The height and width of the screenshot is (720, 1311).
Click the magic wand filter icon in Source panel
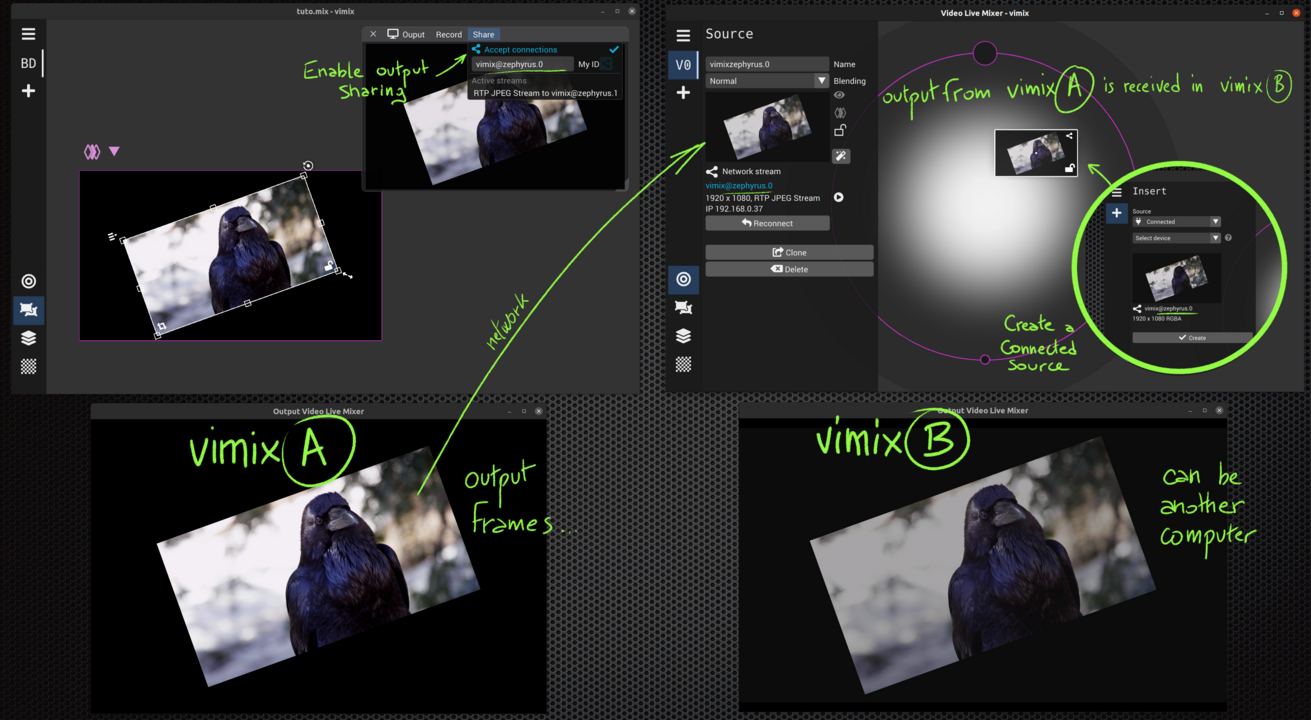tap(841, 156)
